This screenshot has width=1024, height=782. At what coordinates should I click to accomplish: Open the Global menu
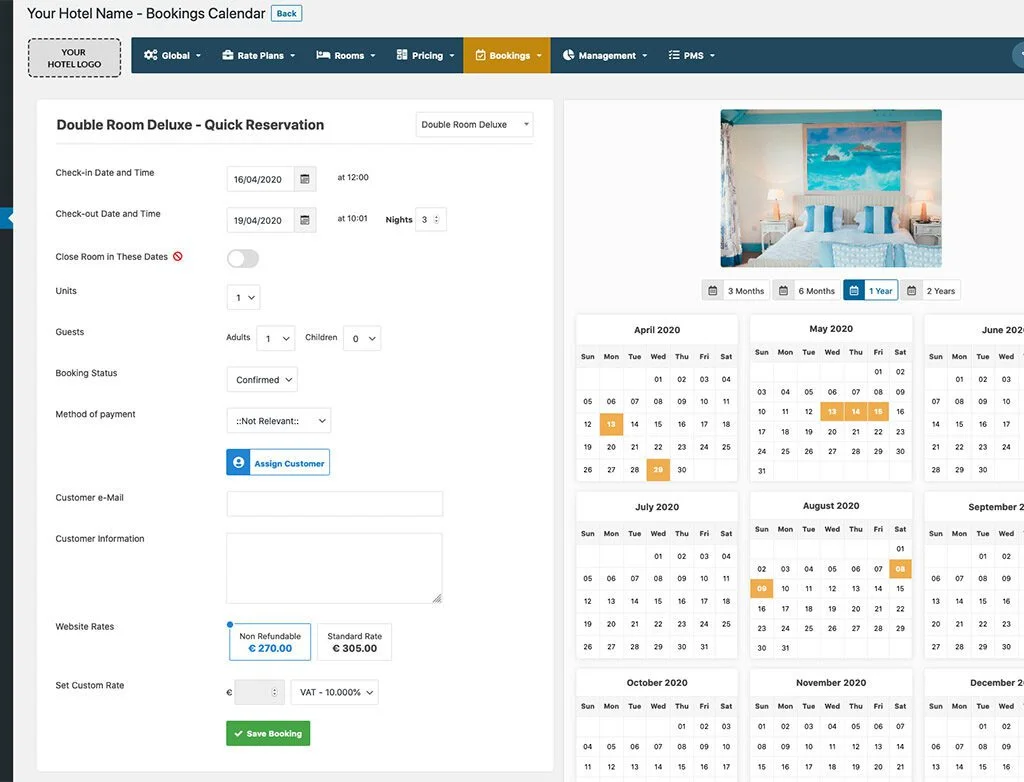click(172, 56)
